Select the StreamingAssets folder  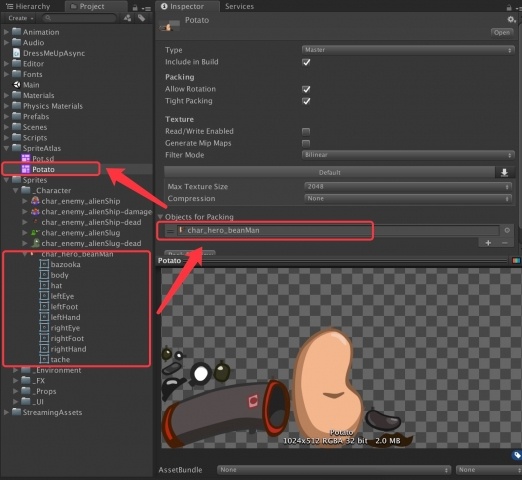coord(47,412)
